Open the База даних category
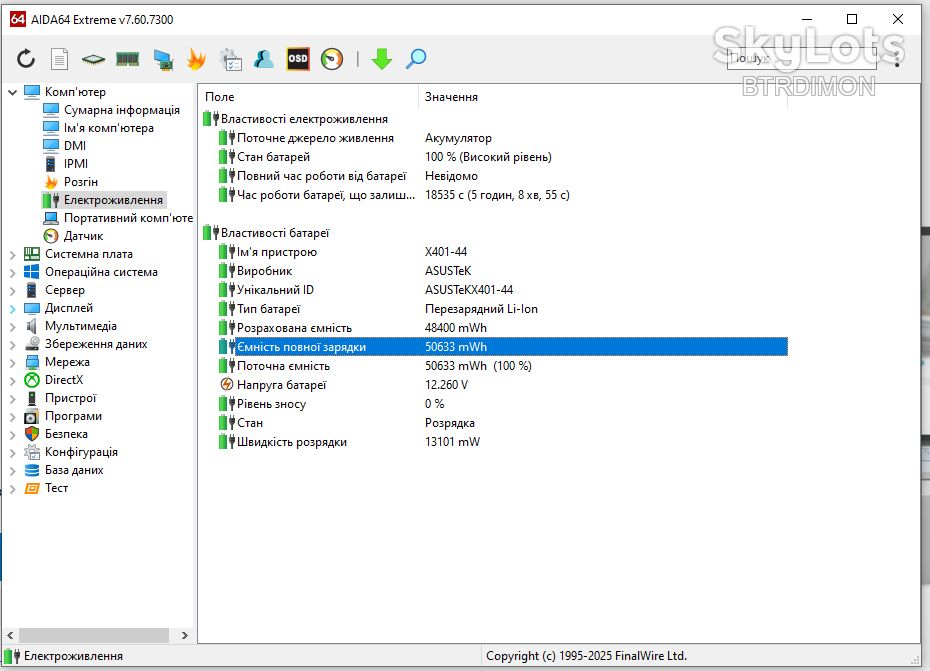 (74, 470)
